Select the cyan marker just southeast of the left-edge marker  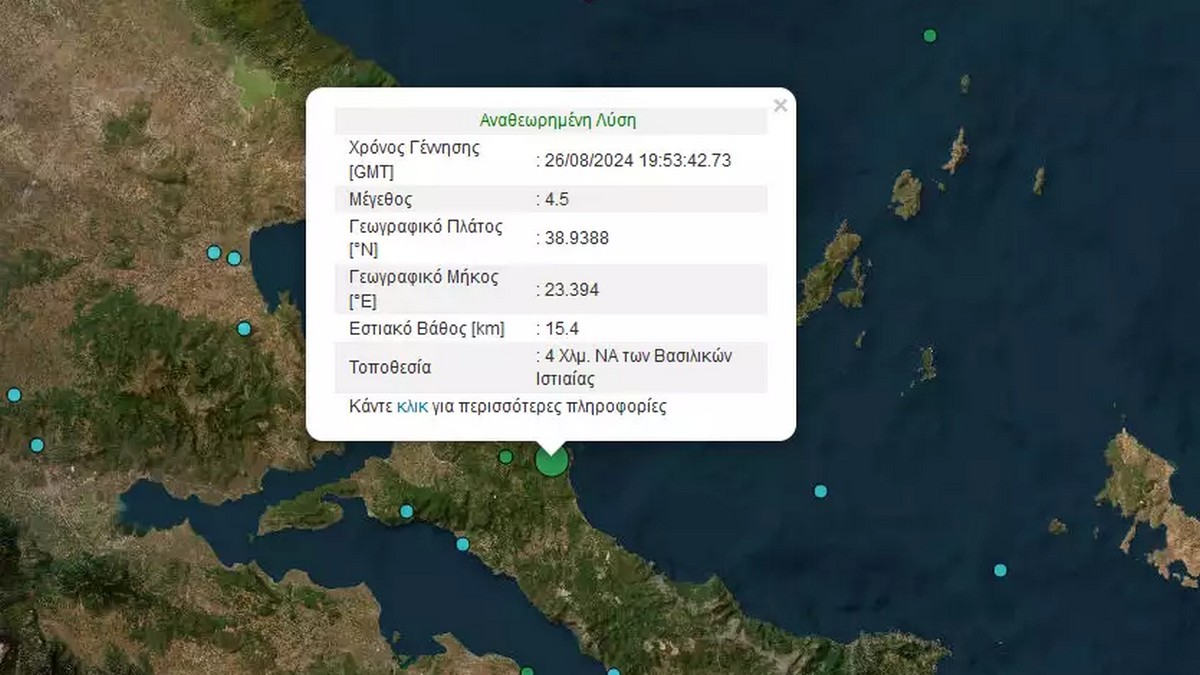pos(37,445)
